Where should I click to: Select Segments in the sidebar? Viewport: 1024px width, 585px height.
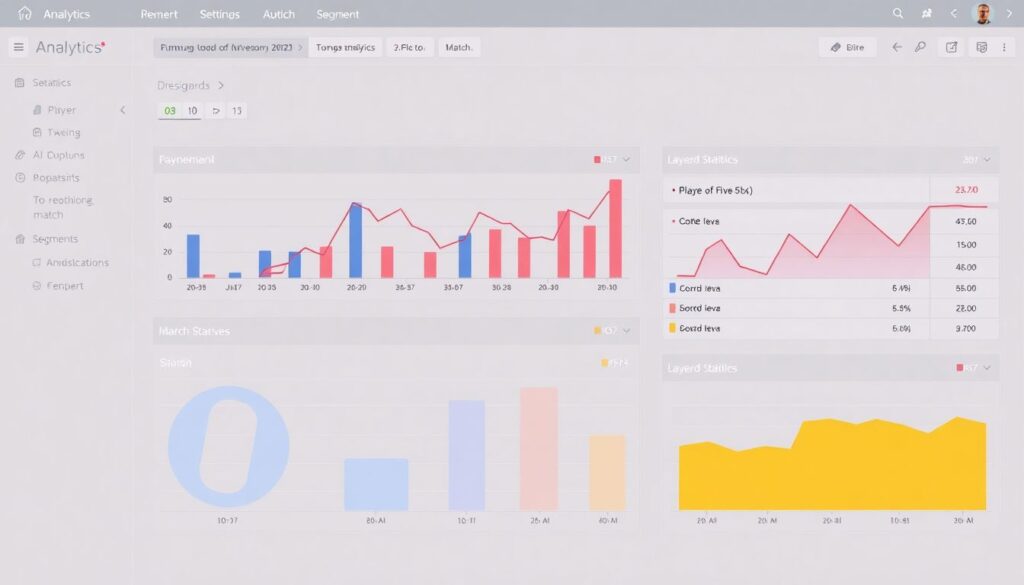pyautogui.click(x=54, y=239)
